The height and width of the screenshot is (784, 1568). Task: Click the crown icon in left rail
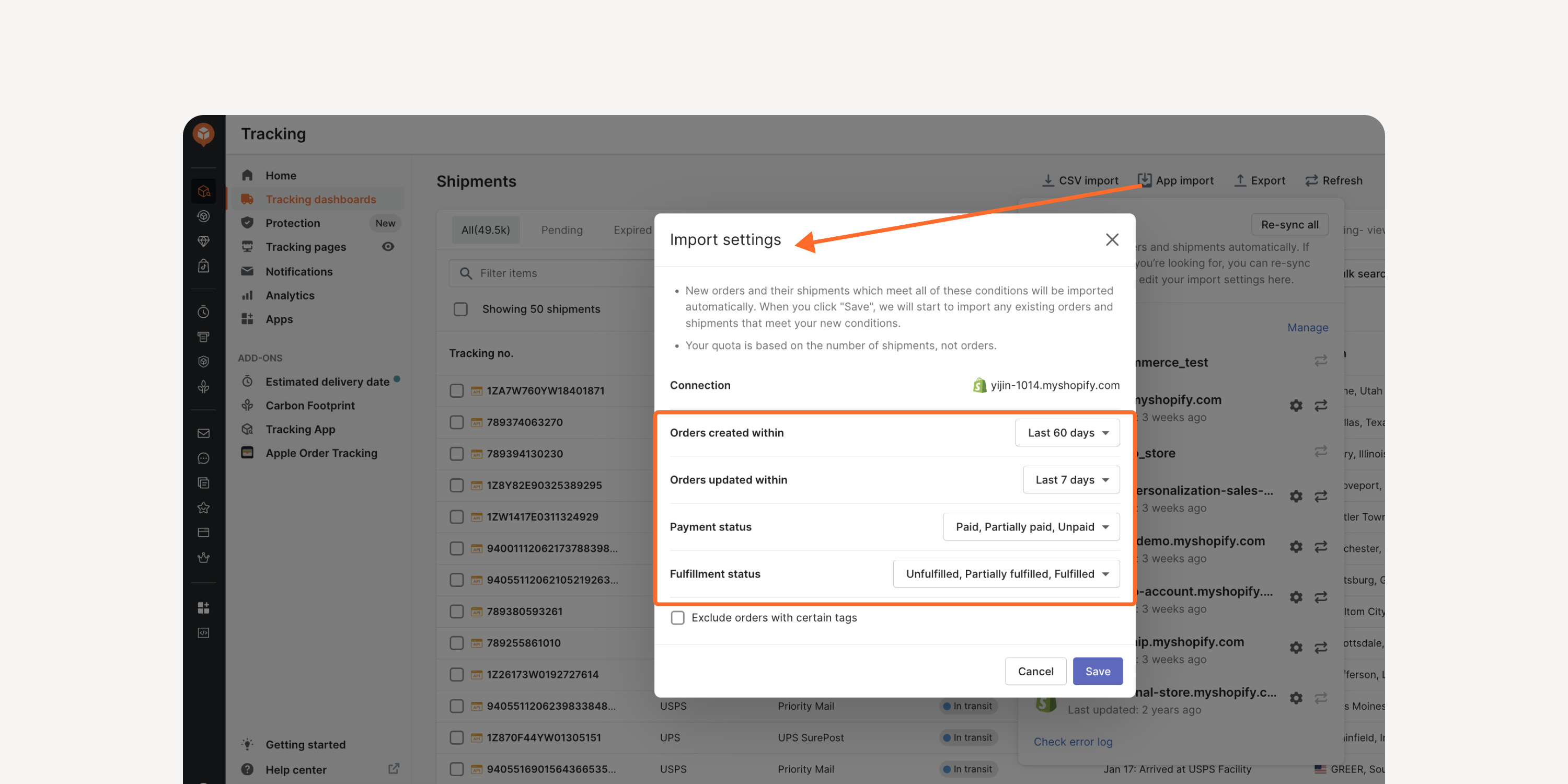(x=203, y=558)
